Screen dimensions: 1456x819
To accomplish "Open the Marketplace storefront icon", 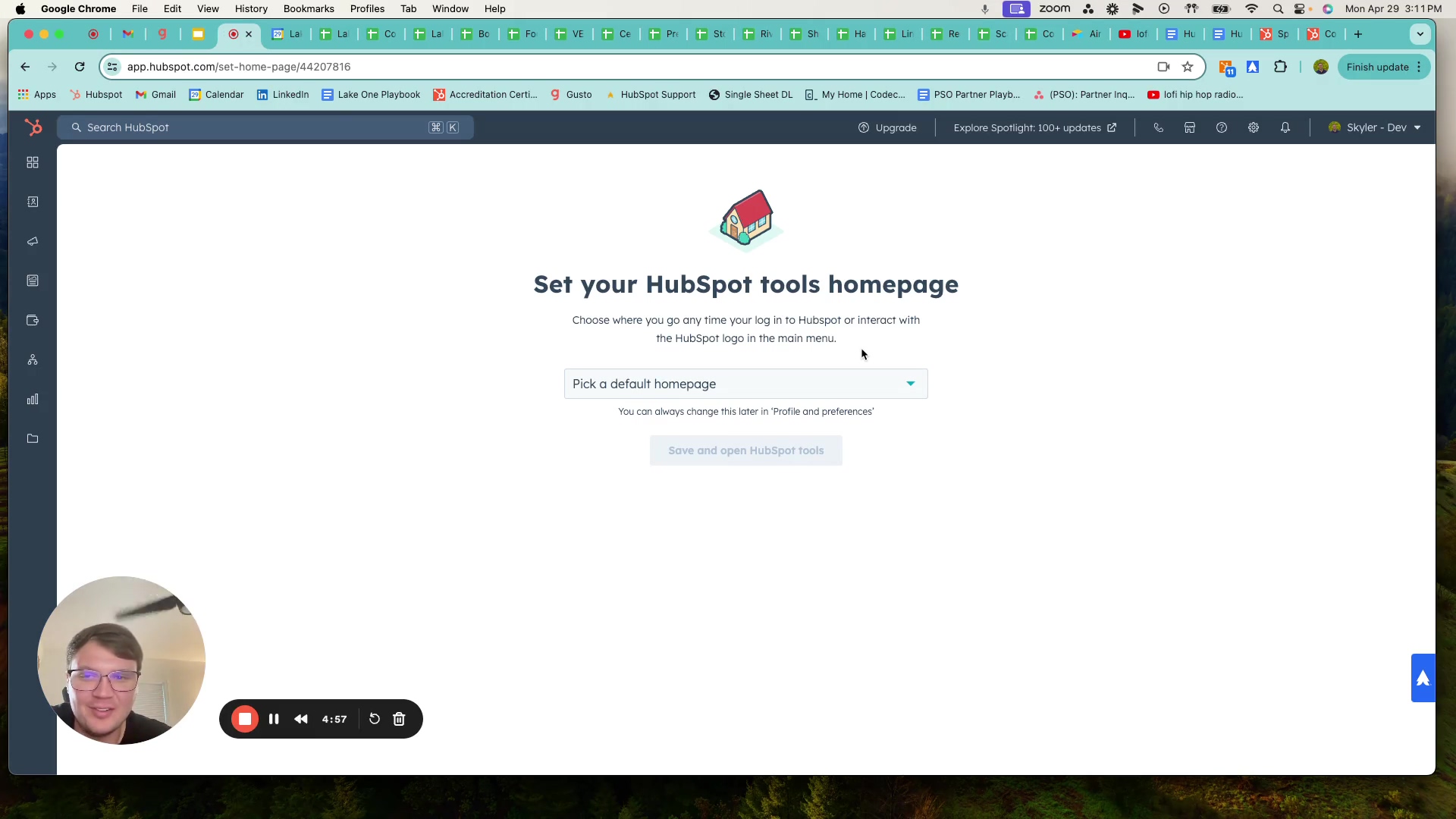I will 1190,127.
